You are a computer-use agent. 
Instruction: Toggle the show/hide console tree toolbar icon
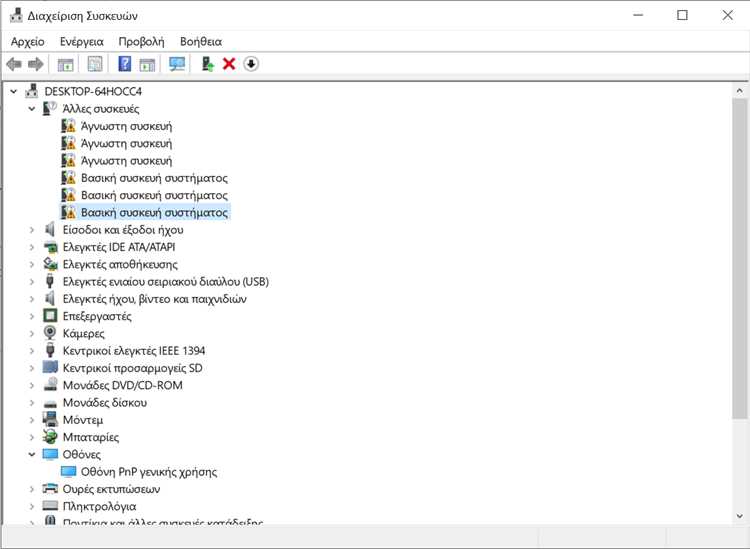(x=65, y=64)
